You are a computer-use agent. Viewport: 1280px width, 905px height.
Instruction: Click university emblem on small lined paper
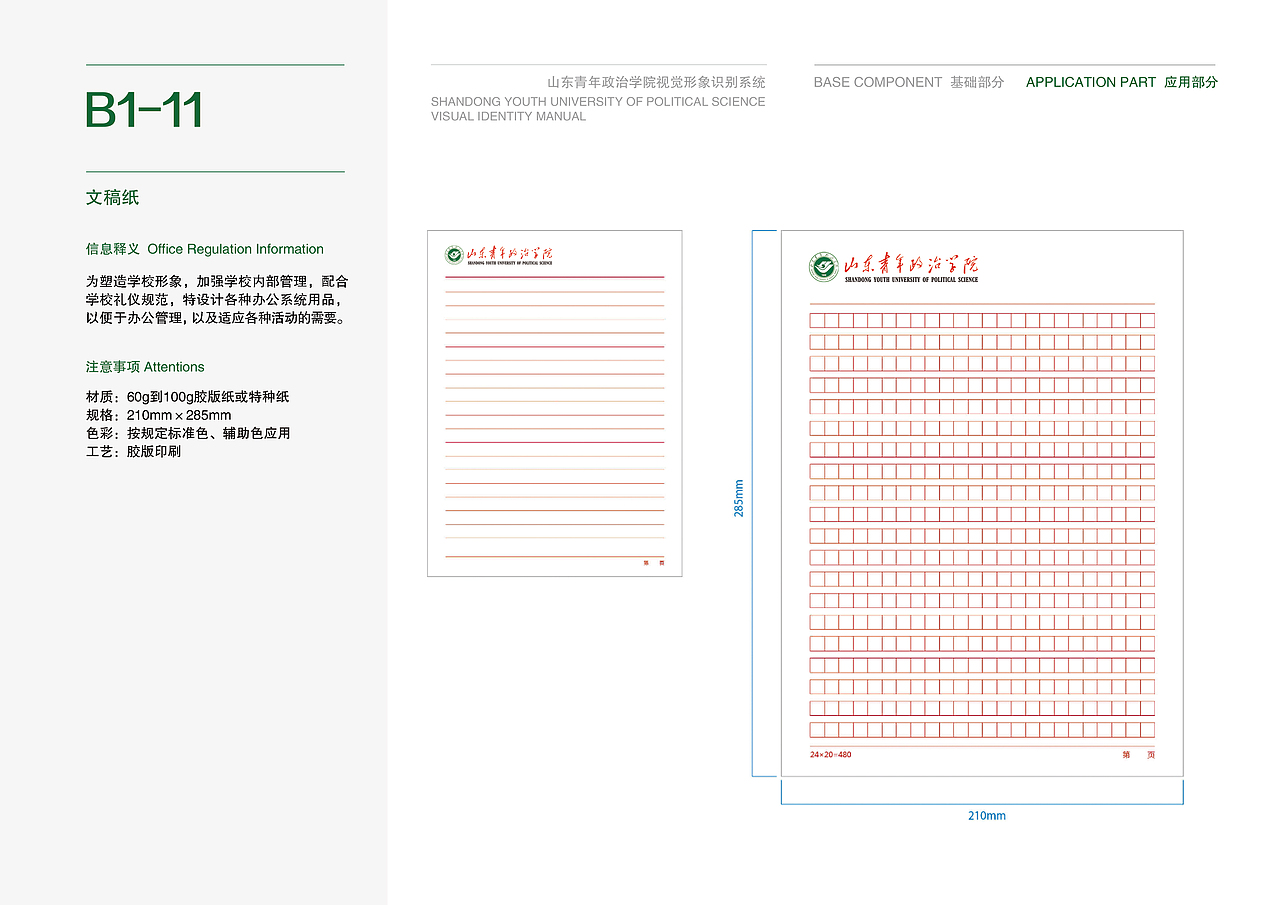454,255
